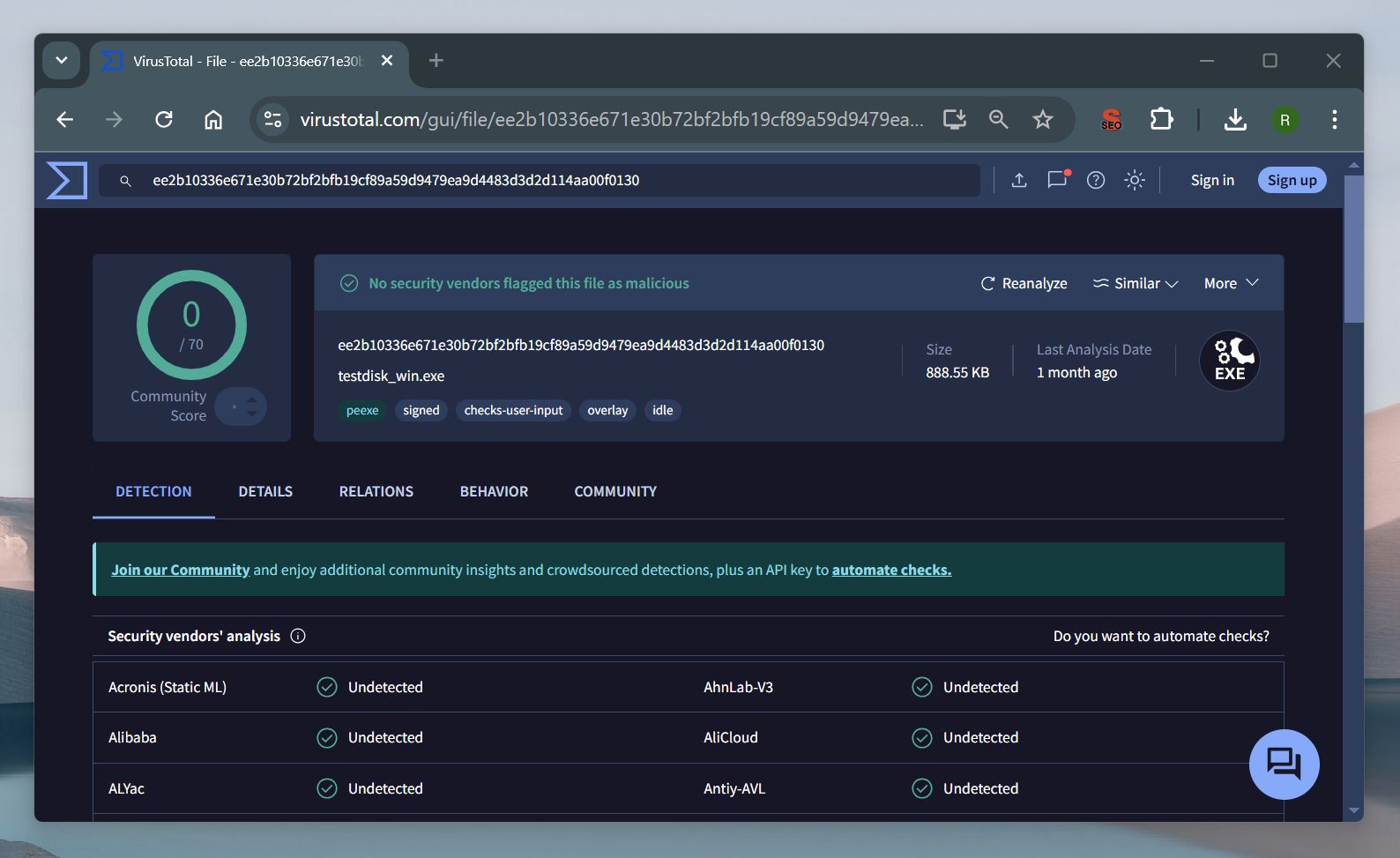Select the VirusTotal File browser tab

[x=248, y=61]
